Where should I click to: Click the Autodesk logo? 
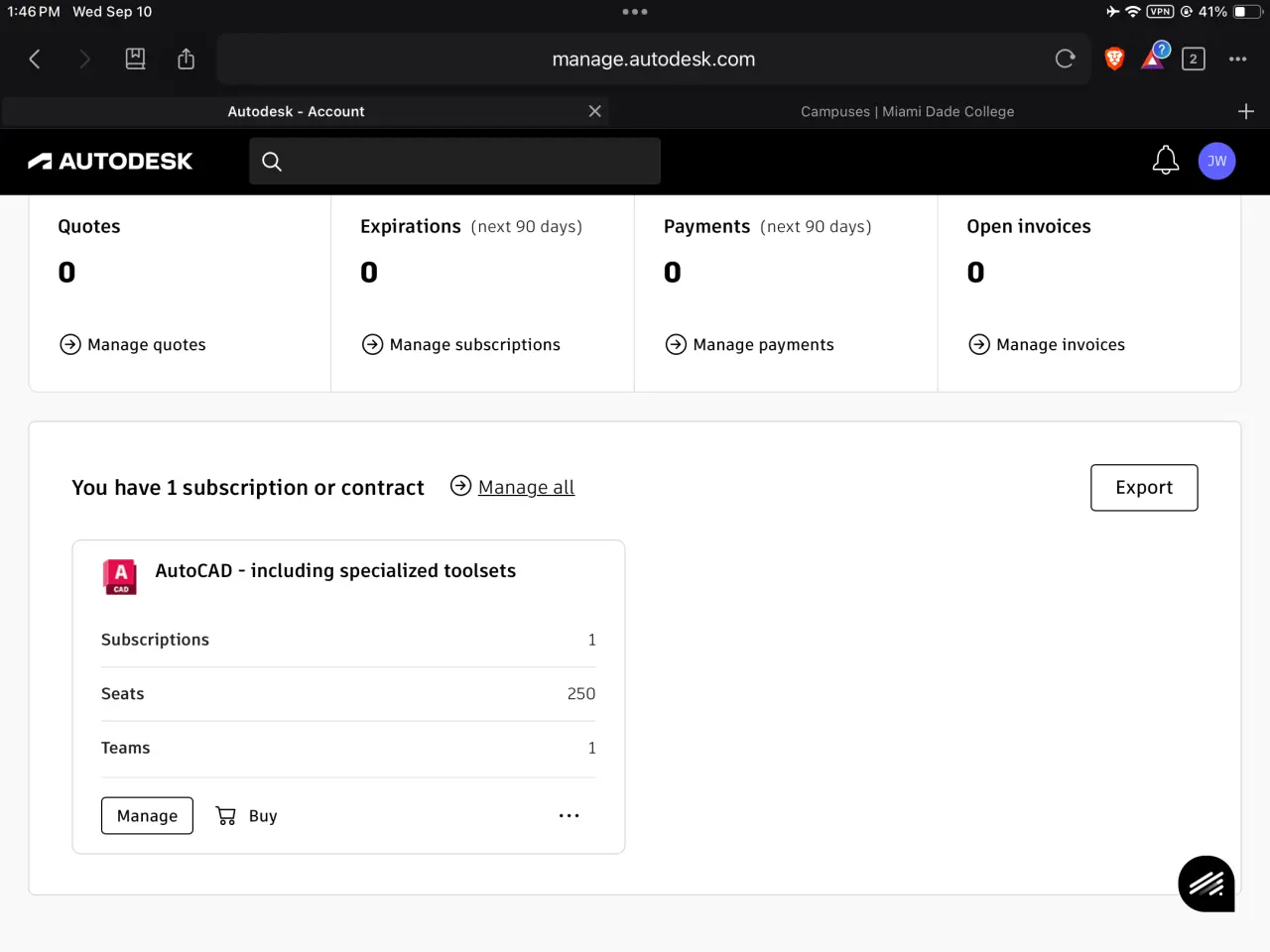tap(110, 161)
